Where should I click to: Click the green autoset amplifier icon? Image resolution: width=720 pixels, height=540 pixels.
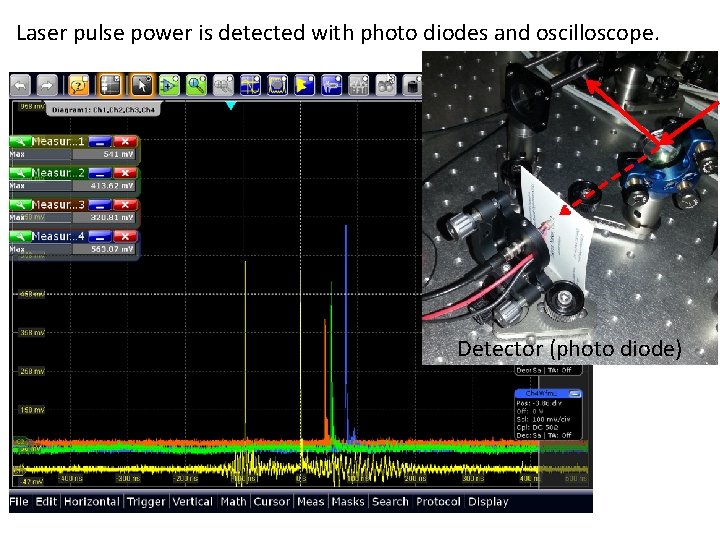(x=169, y=85)
